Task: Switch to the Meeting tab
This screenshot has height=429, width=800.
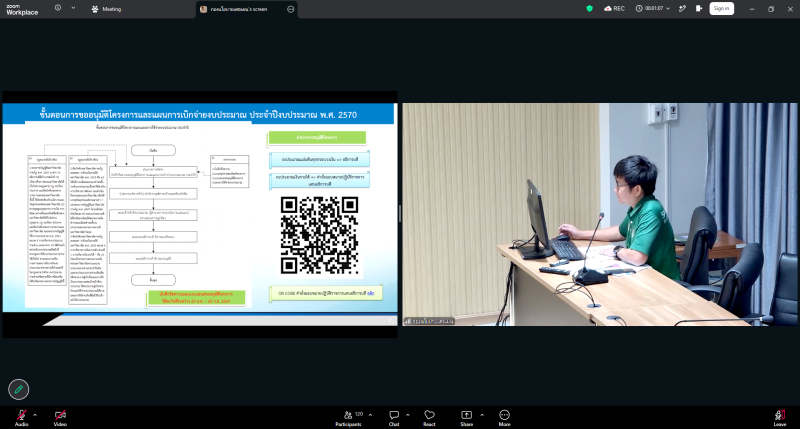Action: click(106, 9)
